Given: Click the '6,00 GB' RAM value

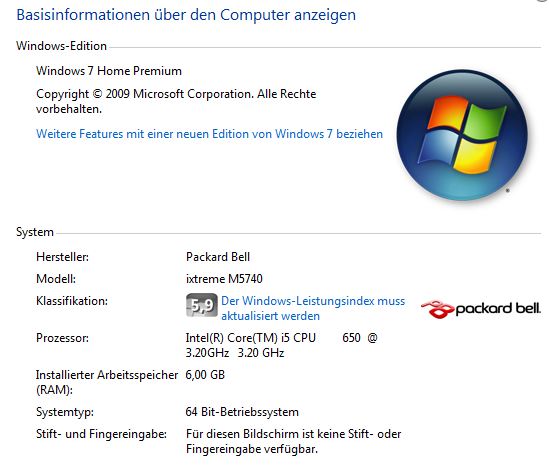Looking at the screenshot, I should pyautogui.click(x=205, y=375).
